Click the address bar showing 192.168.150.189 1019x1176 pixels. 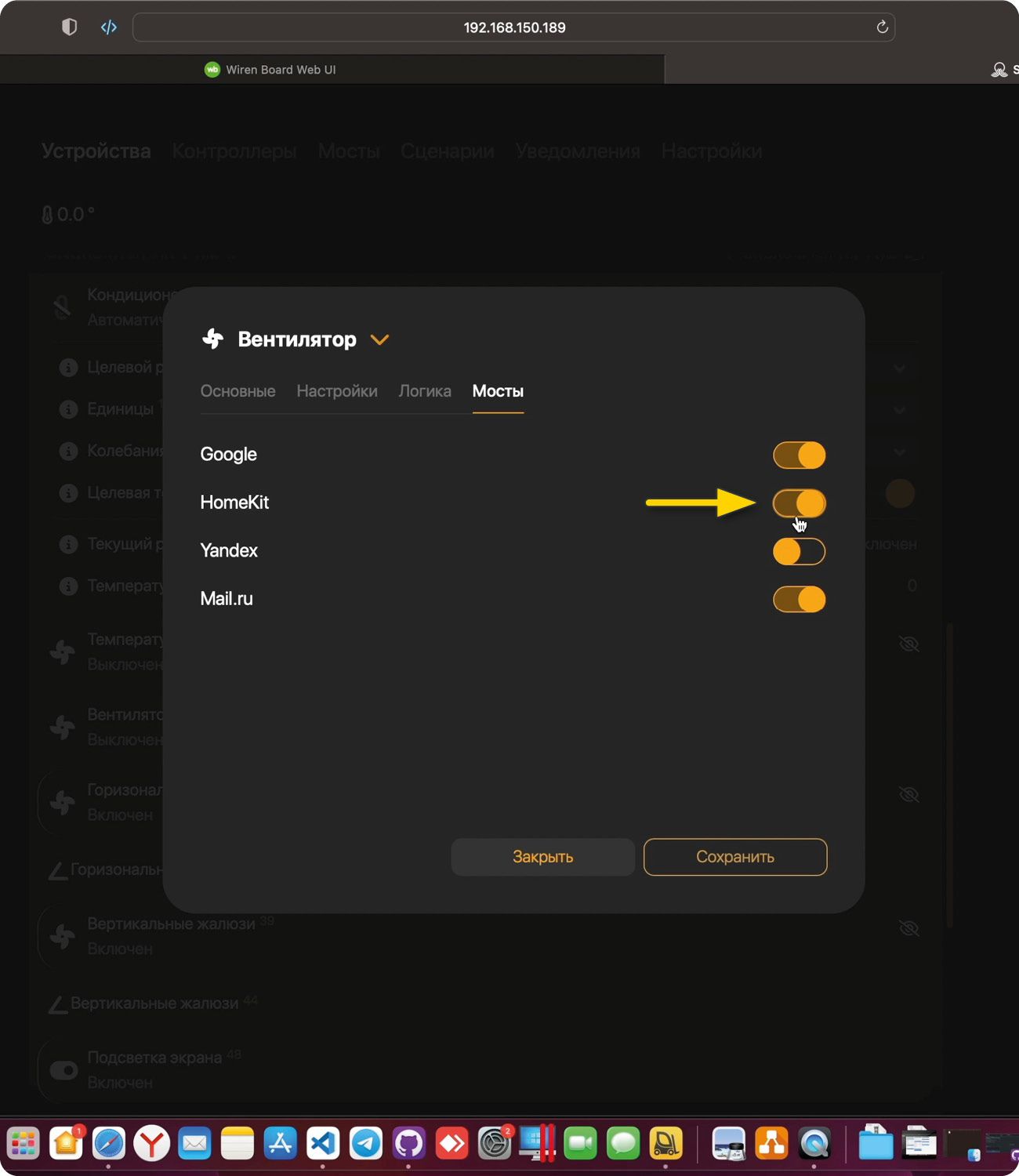click(513, 27)
